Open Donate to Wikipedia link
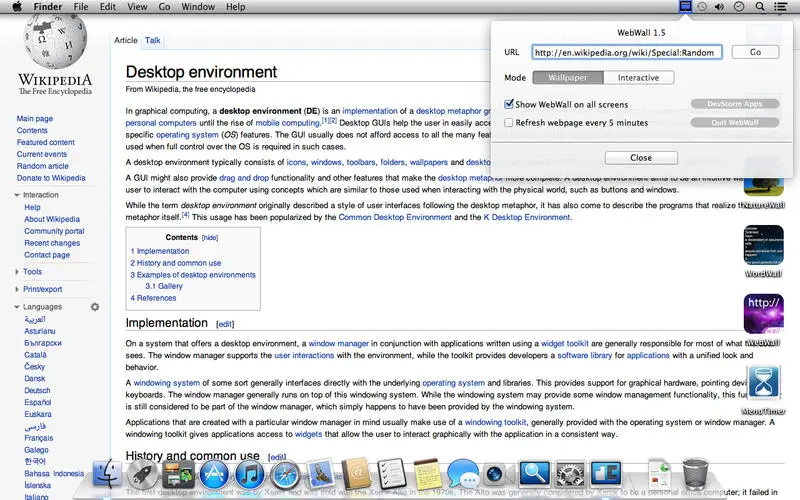Image resolution: width=800 pixels, height=500 pixels. click(x=51, y=178)
